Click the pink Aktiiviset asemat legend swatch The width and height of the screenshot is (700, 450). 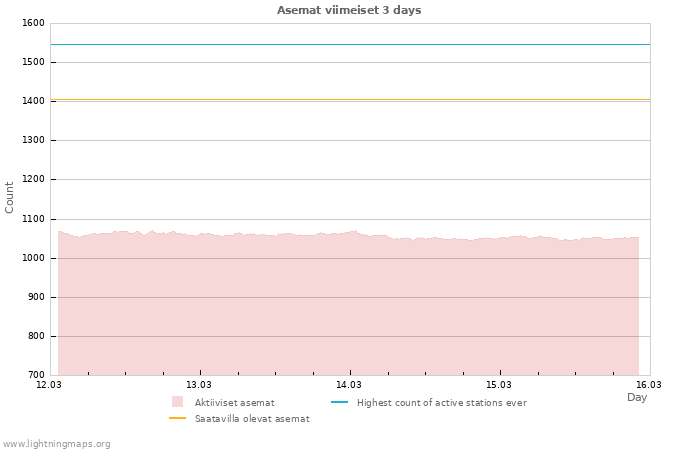tap(177, 402)
